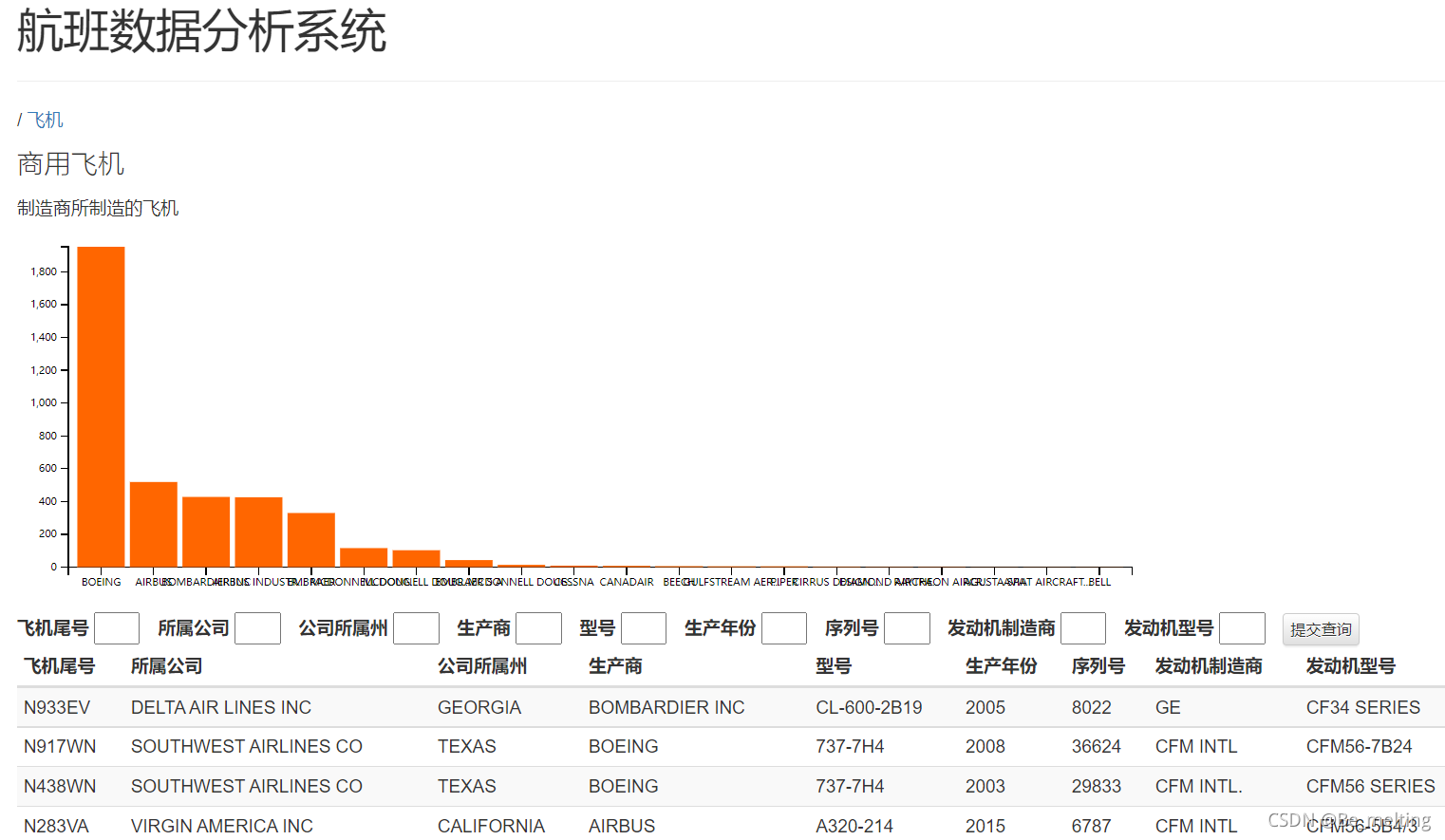
Task: Focus the 生产商 filter input
Action: click(538, 628)
